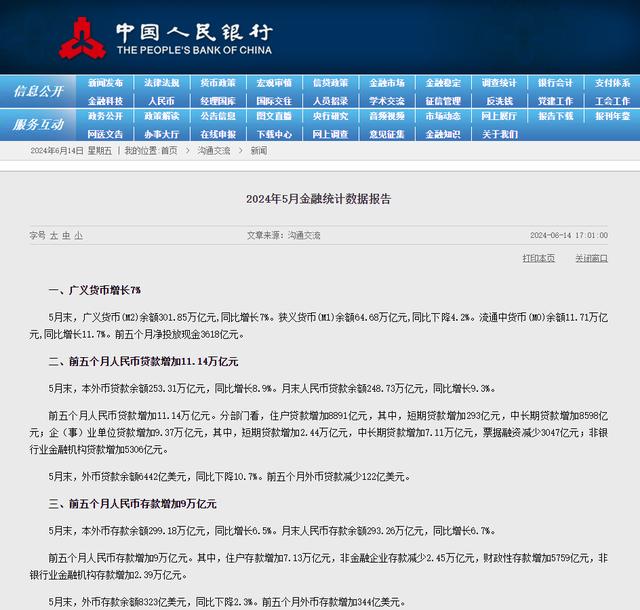Go to 网上调查 page
The image size is (640, 610).
point(331,134)
